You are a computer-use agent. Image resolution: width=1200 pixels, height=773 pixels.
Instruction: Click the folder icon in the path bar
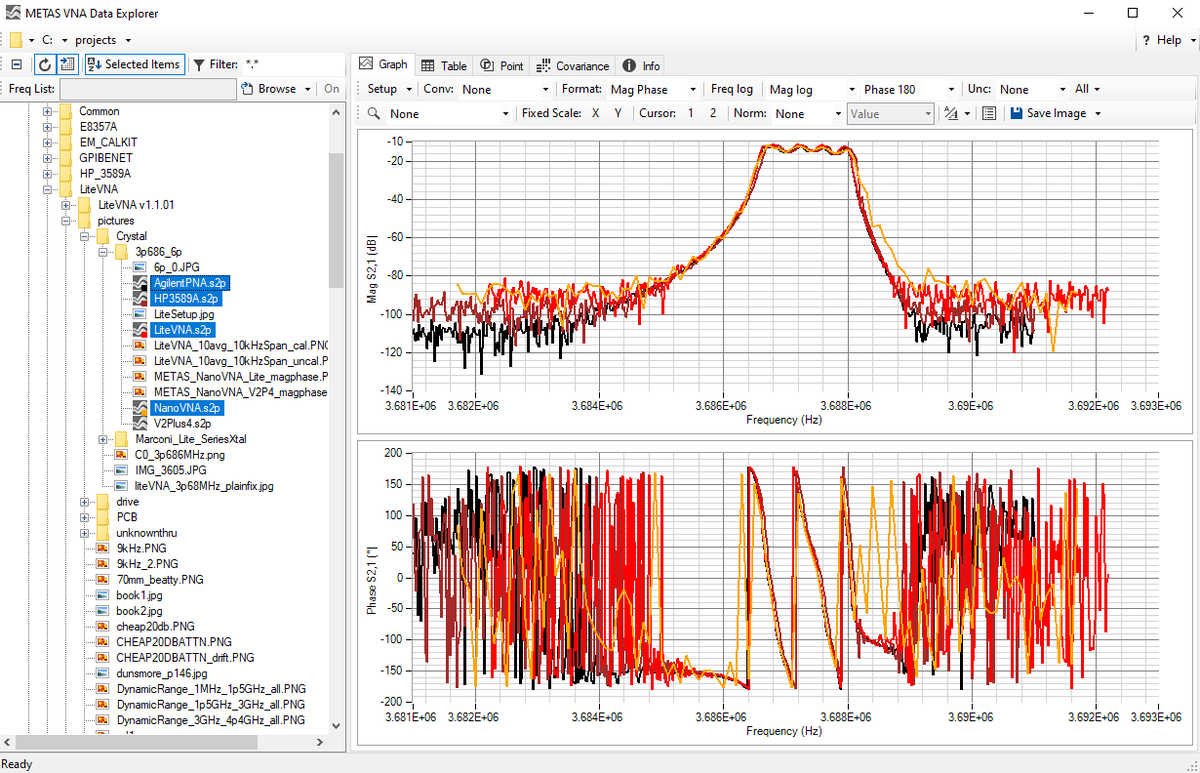[x=16, y=40]
